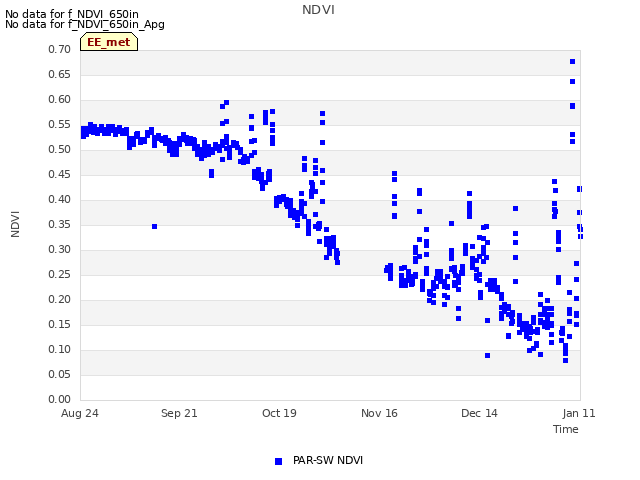Click the 0.10 y-axis value
Screen dimensions: 640x480
click(x=60, y=349)
